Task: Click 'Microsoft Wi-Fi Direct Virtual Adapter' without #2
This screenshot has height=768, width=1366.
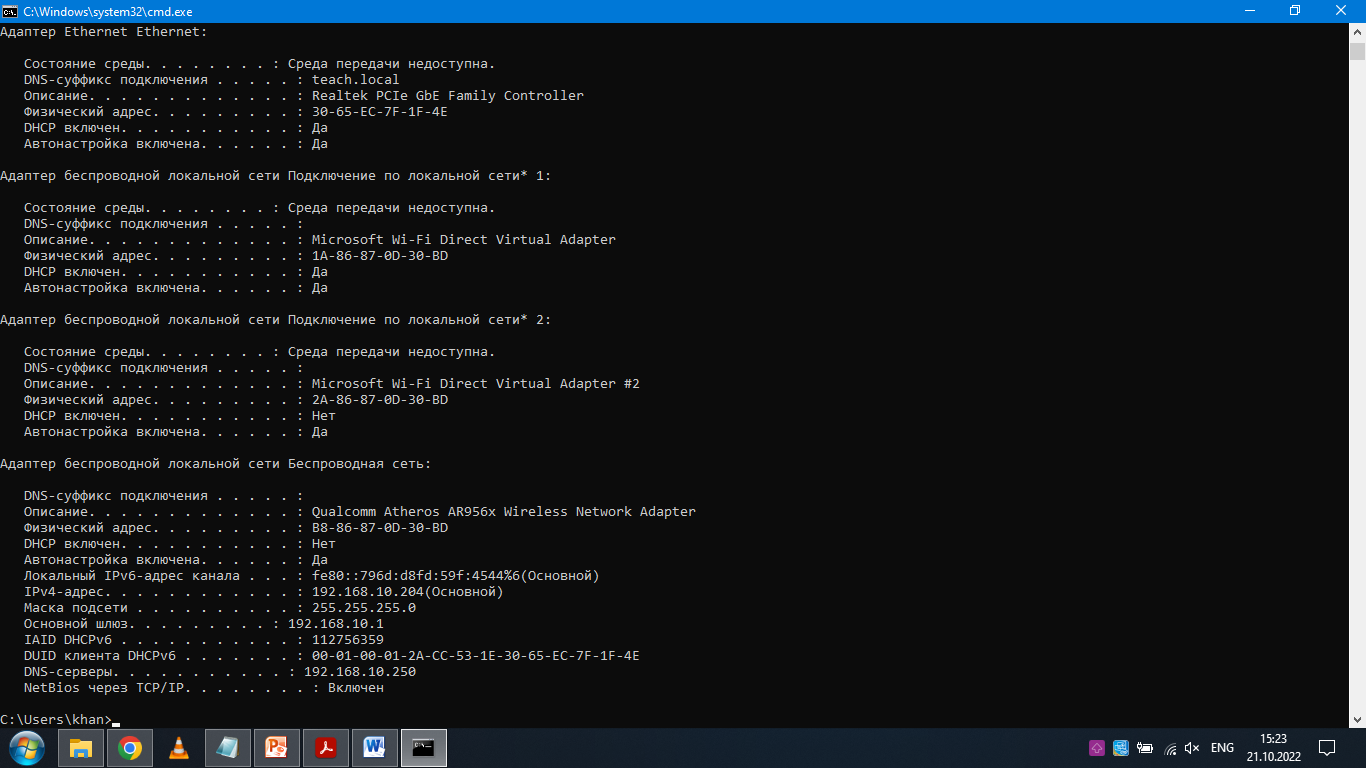Action: 464,240
